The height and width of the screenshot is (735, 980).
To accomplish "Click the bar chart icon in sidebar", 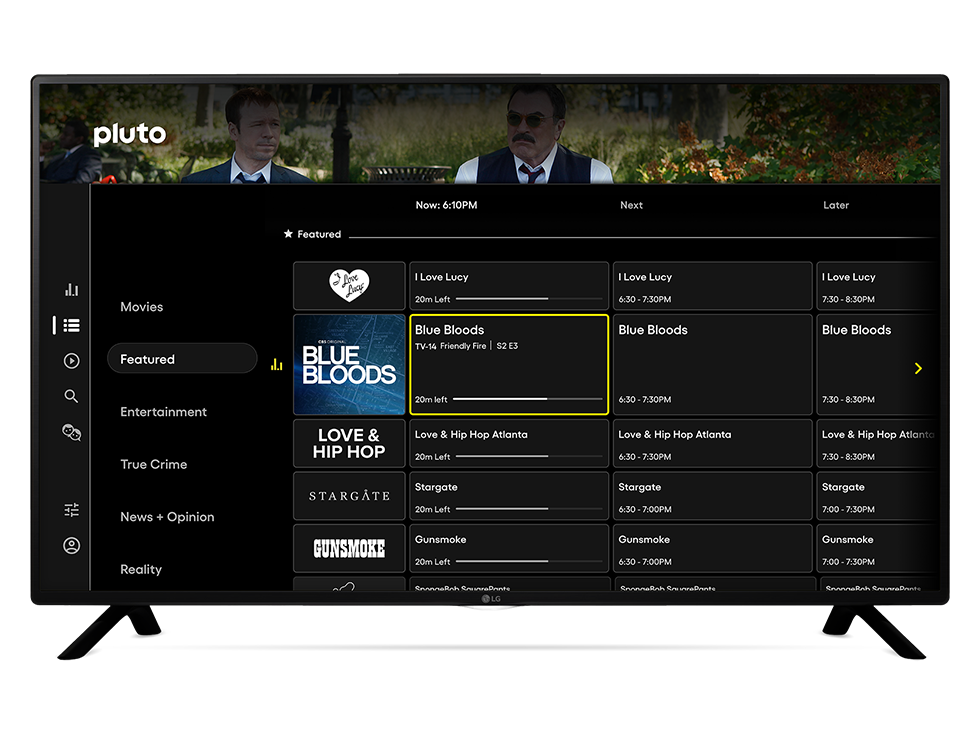I will pos(71,290).
